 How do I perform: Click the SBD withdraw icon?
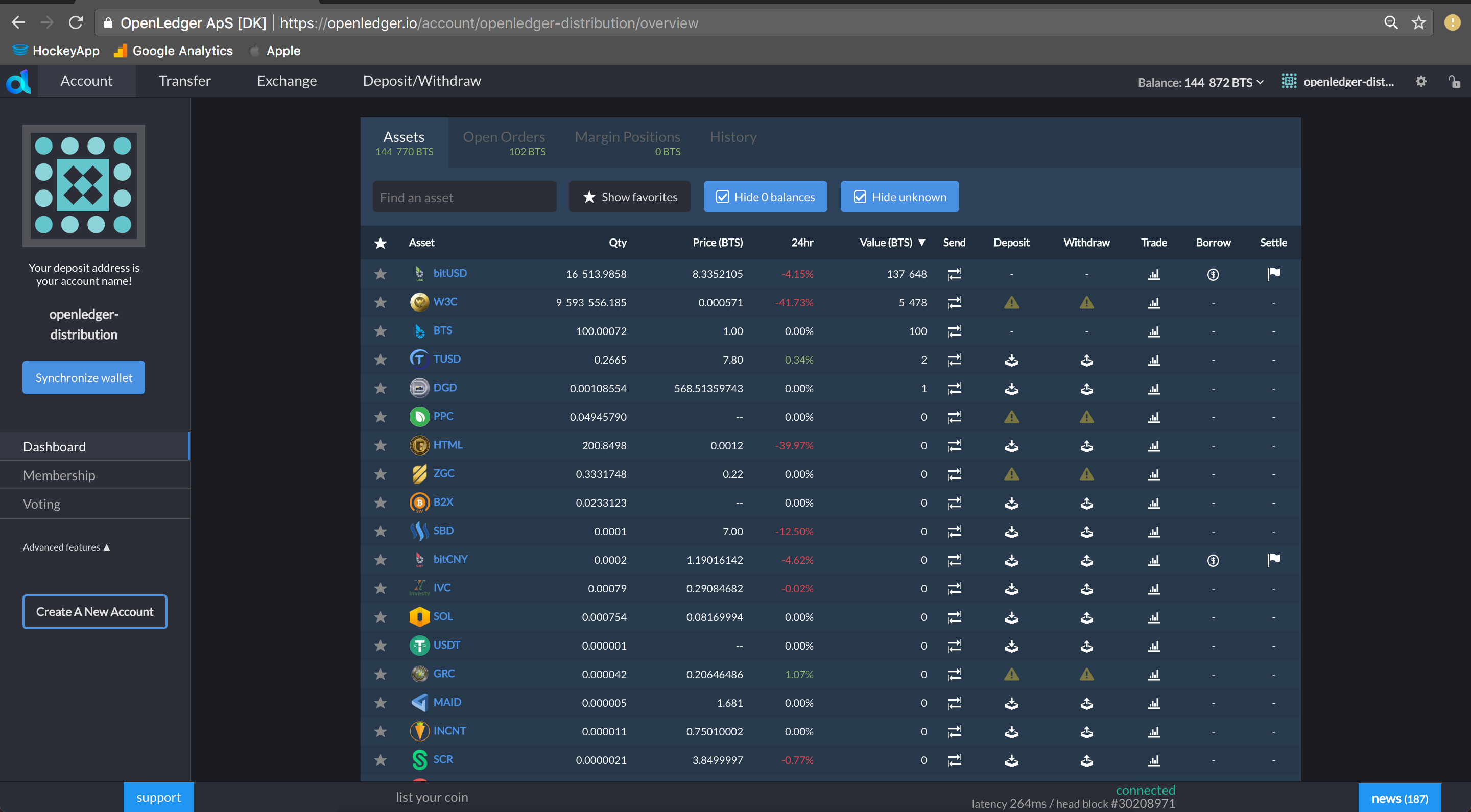1086,532
